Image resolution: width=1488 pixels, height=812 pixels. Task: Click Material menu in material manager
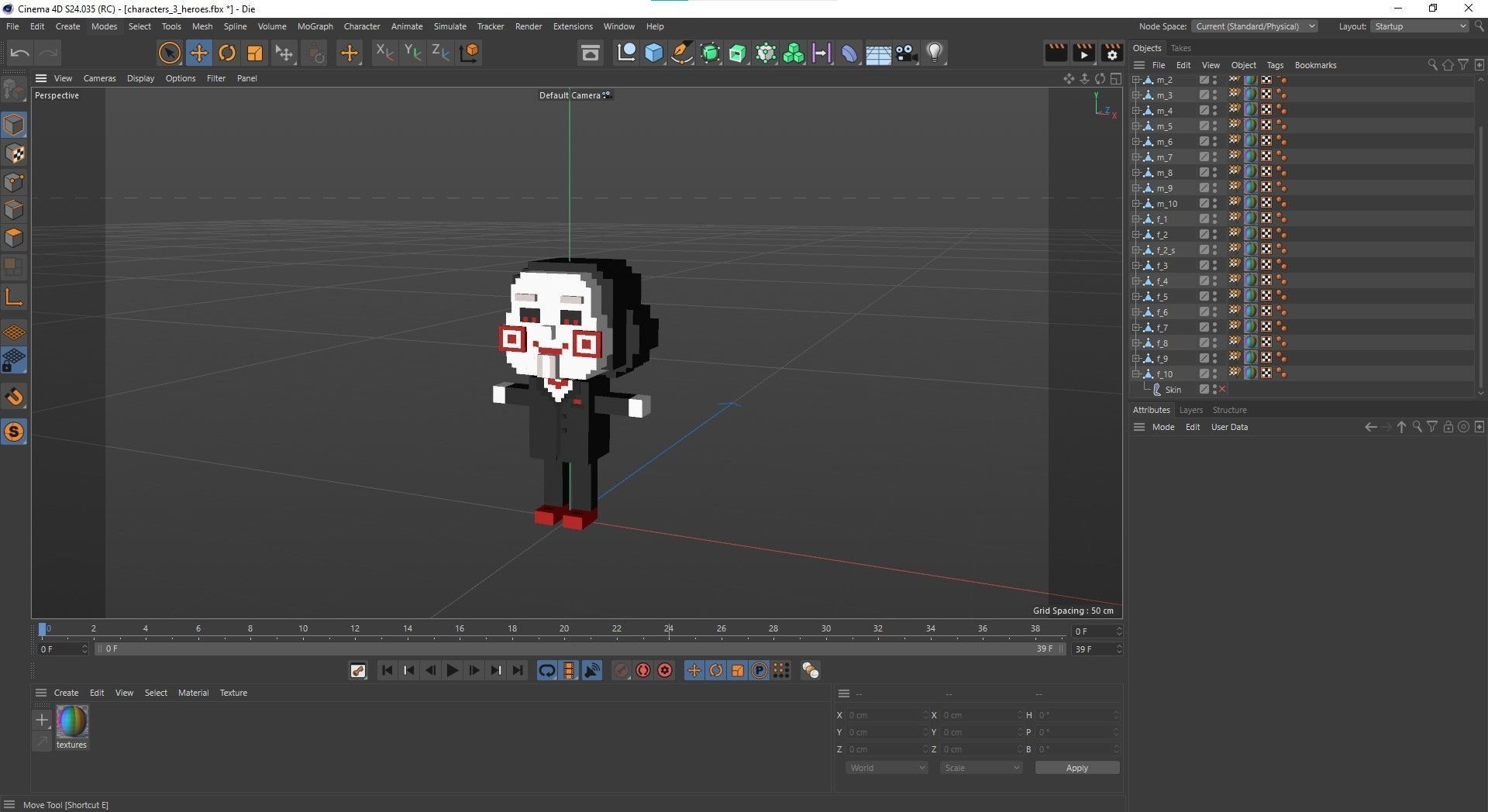click(x=193, y=693)
